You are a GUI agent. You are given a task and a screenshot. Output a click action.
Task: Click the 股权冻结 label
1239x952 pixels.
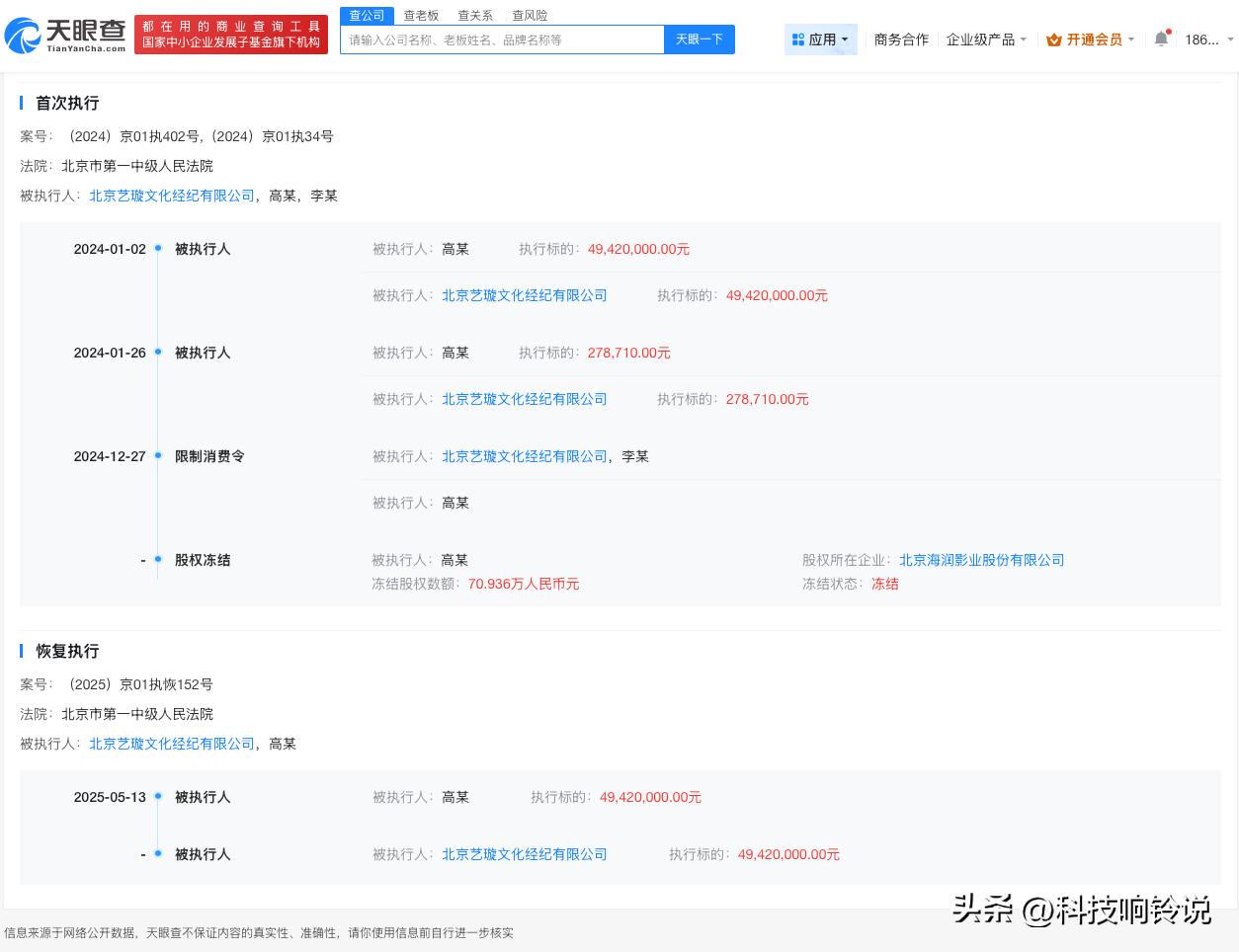click(x=203, y=560)
